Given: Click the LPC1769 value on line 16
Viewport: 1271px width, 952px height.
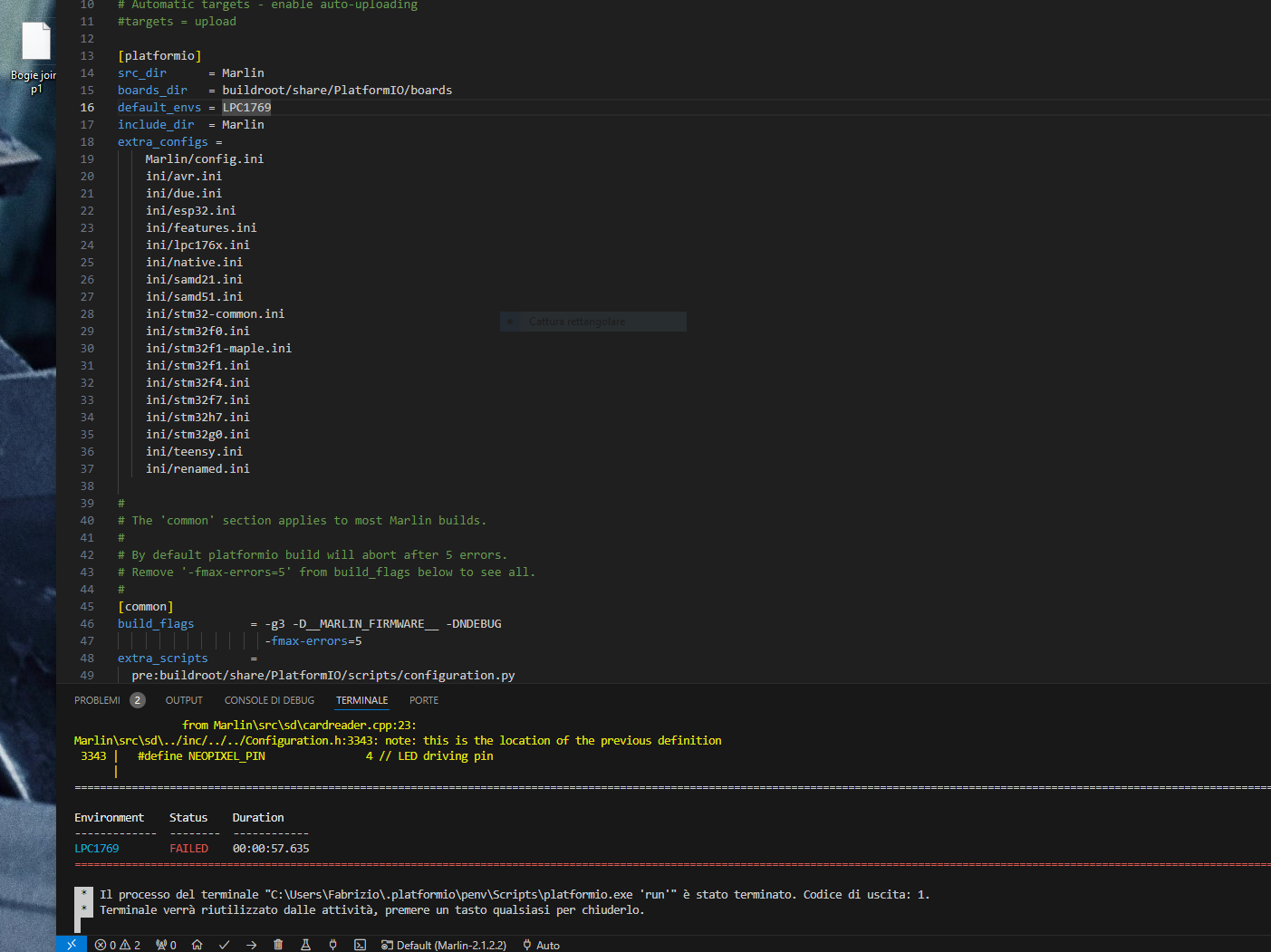Looking at the screenshot, I should pyautogui.click(x=246, y=107).
